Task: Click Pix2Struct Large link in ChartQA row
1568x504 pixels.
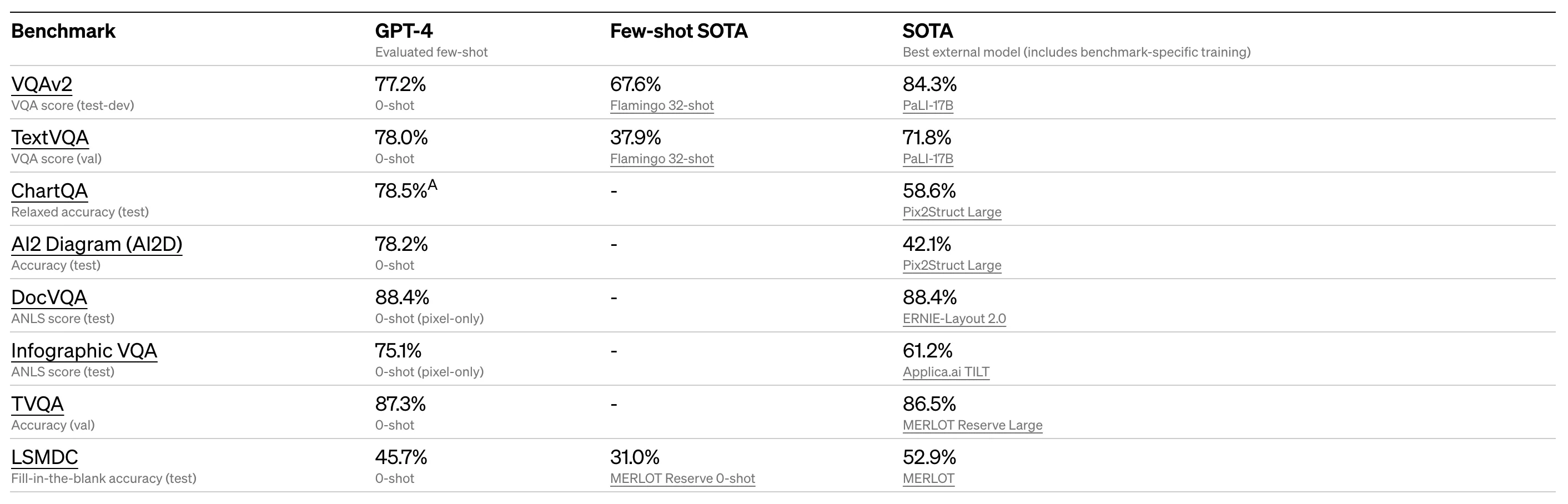Action: coord(951,212)
